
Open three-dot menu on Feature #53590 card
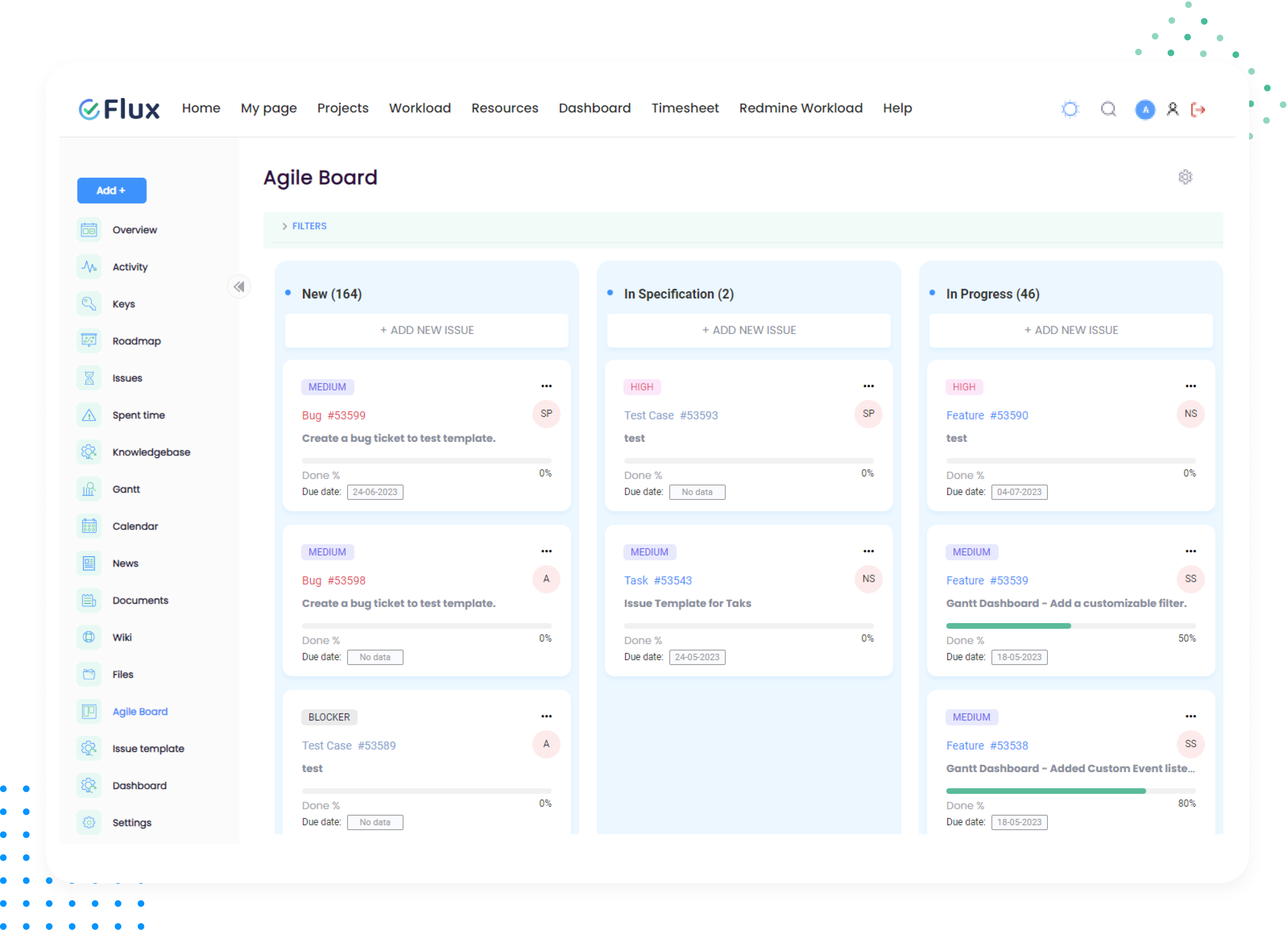pos(1190,386)
